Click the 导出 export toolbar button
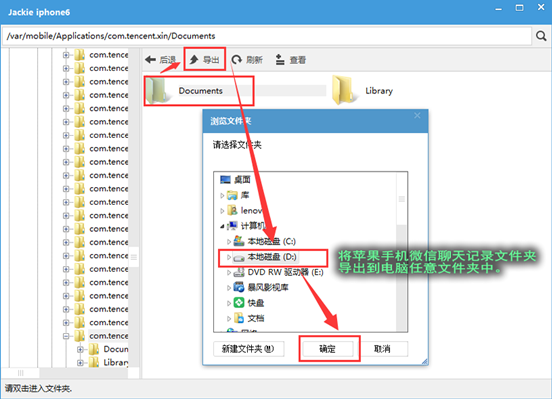 pos(205,60)
